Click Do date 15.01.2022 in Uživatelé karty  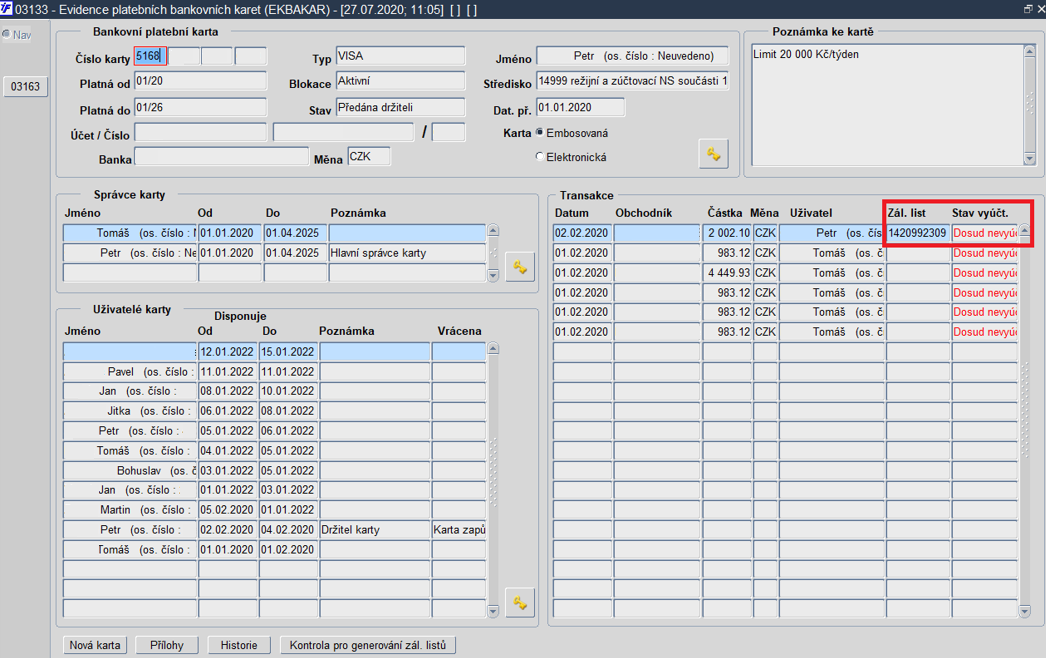pos(288,352)
